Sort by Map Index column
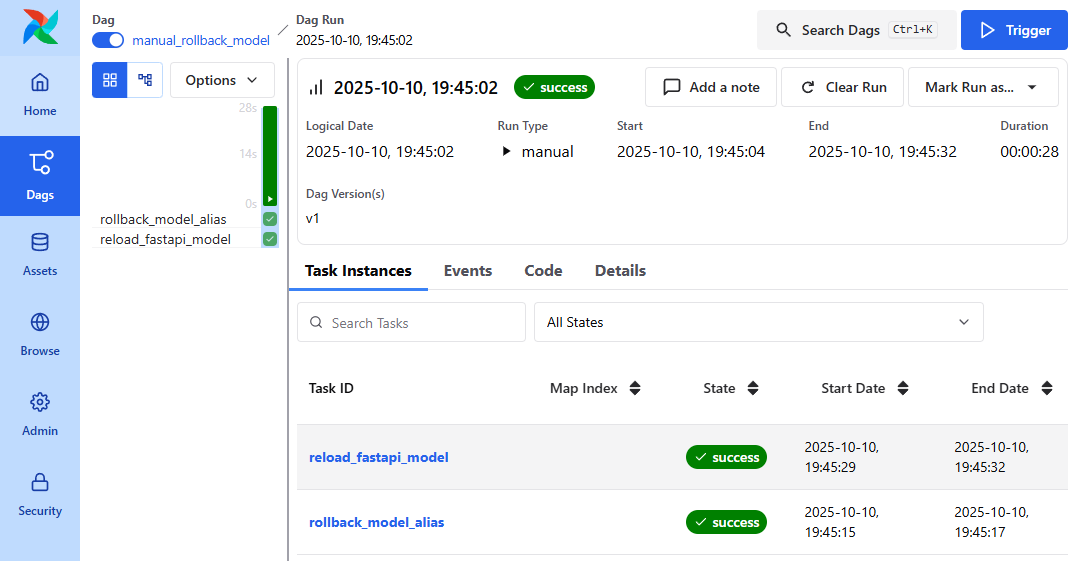This screenshot has width=1076, height=561. 635,388
